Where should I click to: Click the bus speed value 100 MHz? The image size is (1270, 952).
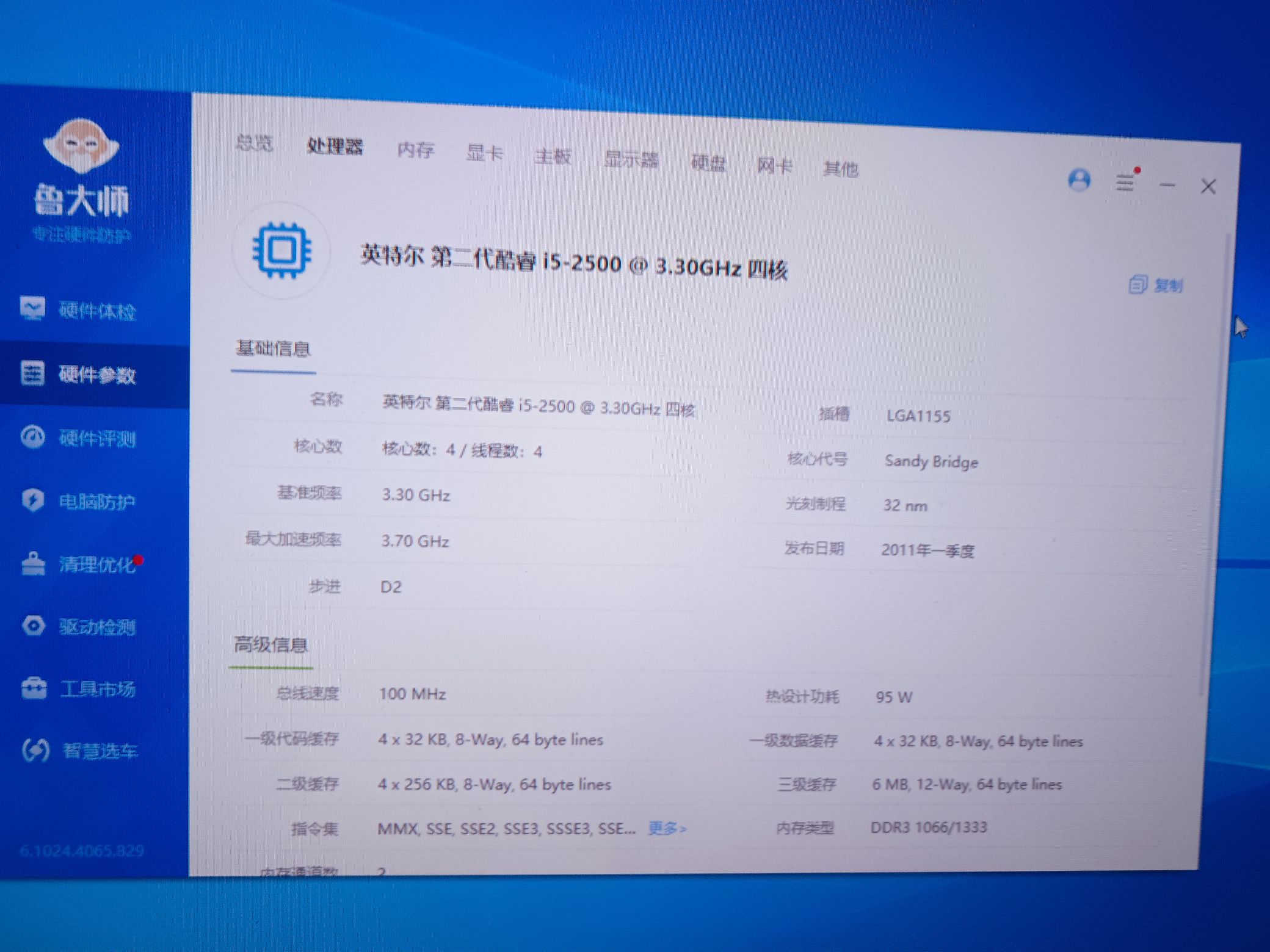point(413,694)
